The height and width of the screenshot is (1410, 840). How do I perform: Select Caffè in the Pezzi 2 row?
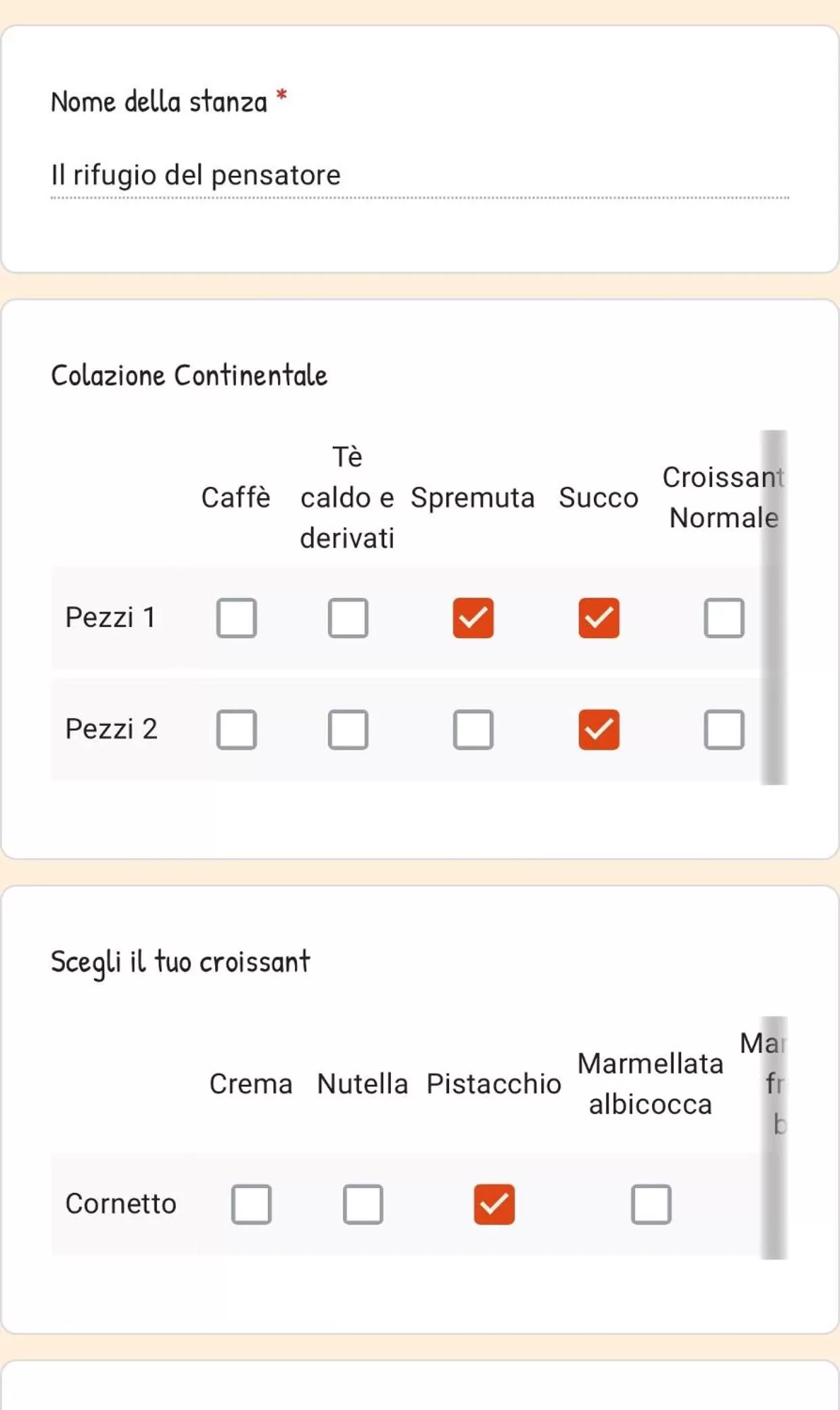point(237,729)
